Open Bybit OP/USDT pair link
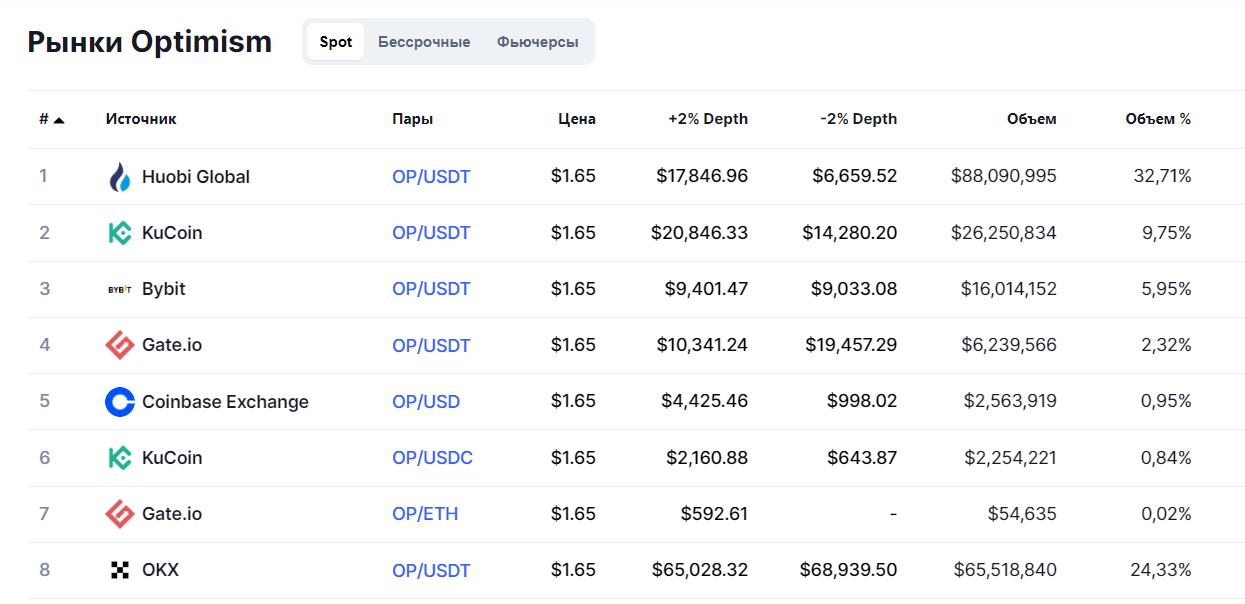The width and height of the screenshot is (1245, 604). [431, 289]
